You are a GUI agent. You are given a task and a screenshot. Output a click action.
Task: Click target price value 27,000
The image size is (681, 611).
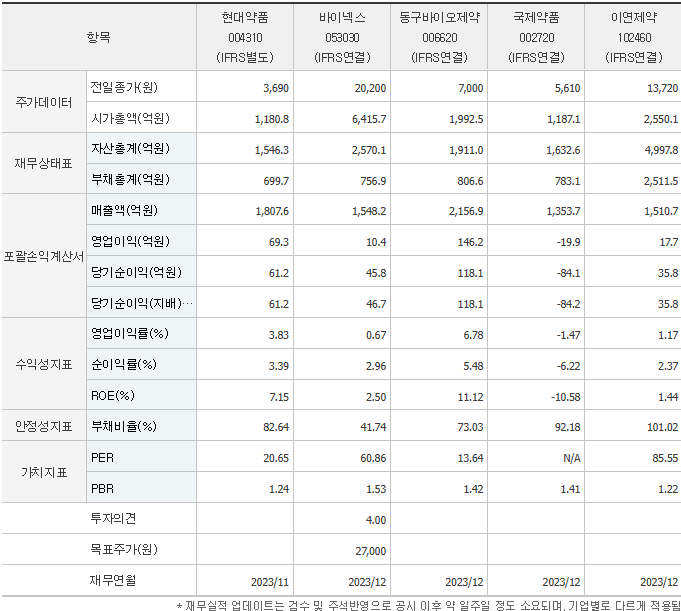coord(370,551)
